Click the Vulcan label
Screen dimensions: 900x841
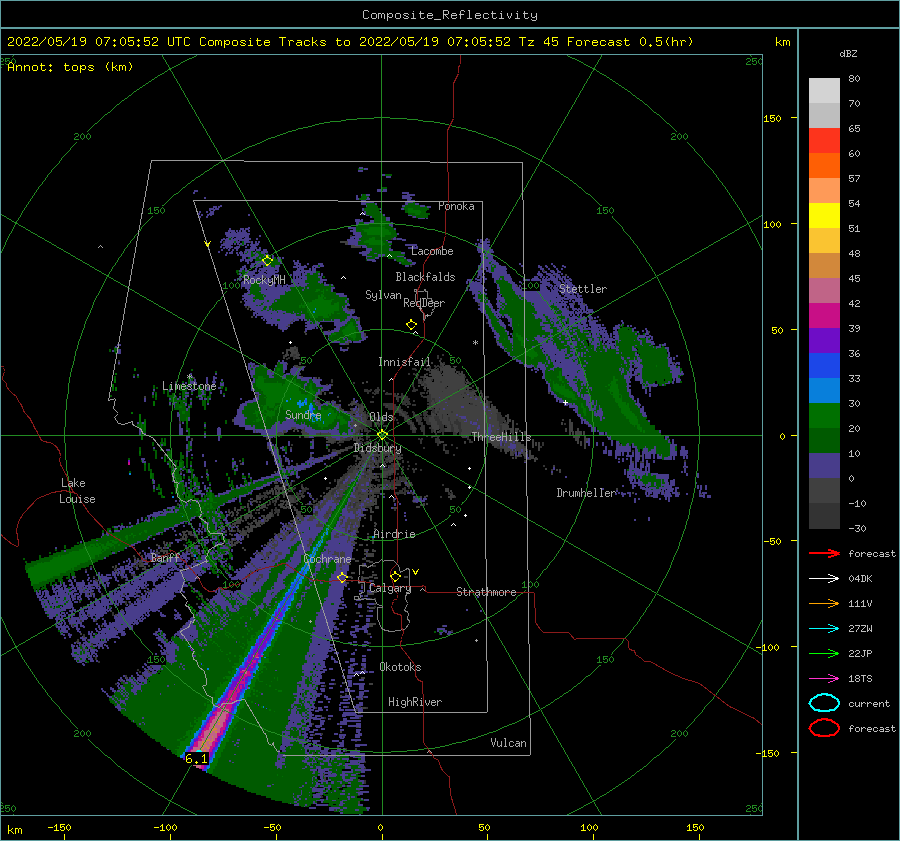pyautogui.click(x=508, y=743)
